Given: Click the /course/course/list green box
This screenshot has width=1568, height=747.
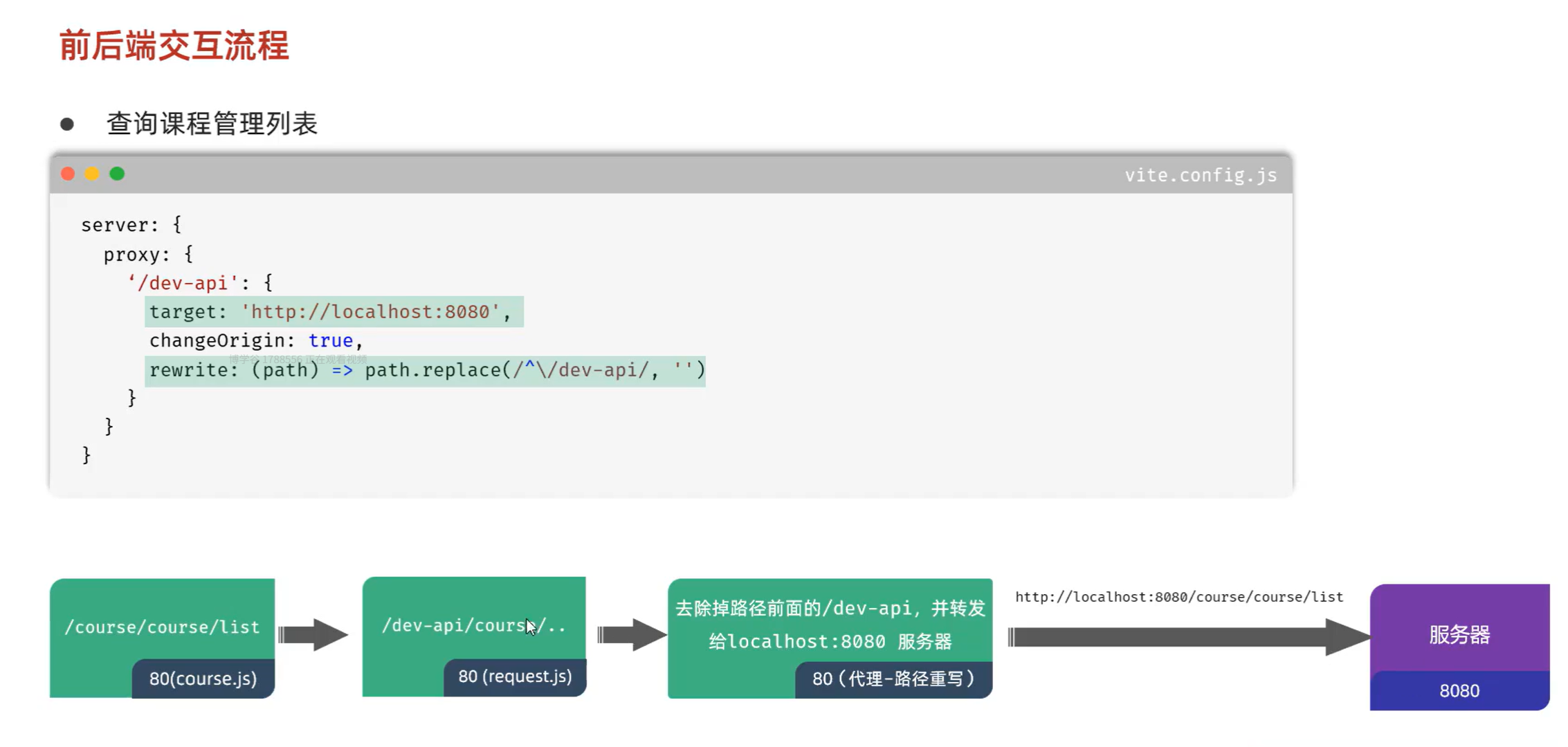Looking at the screenshot, I should pyautogui.click(x=162, y=627).
